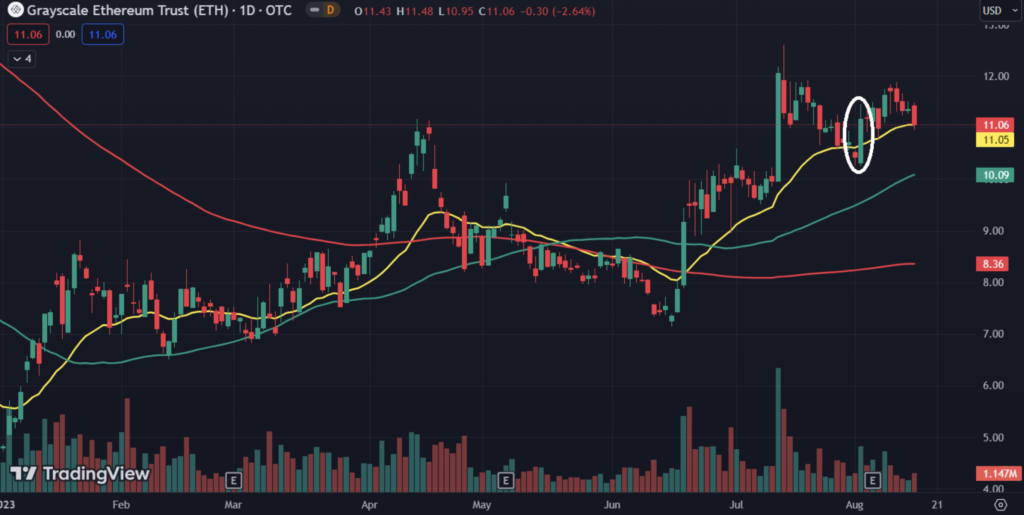1024x515 pixels.
Task: Click the 1.147M volume label
Action: (994, 473)
